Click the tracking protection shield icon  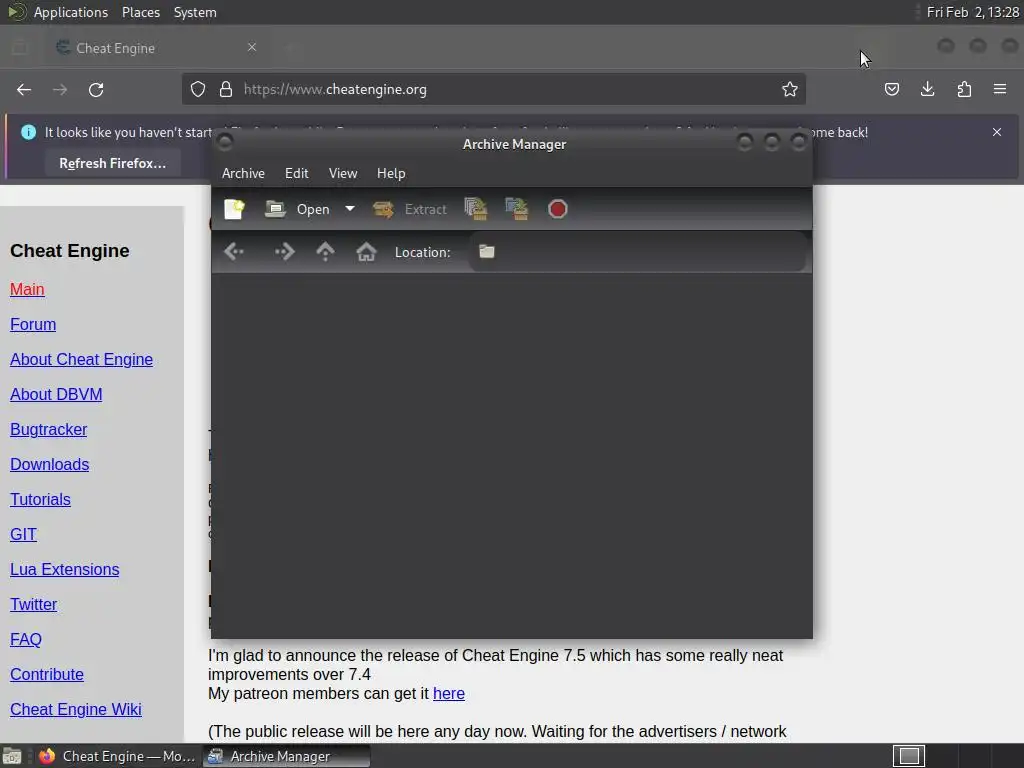click(x=198, y=89)
